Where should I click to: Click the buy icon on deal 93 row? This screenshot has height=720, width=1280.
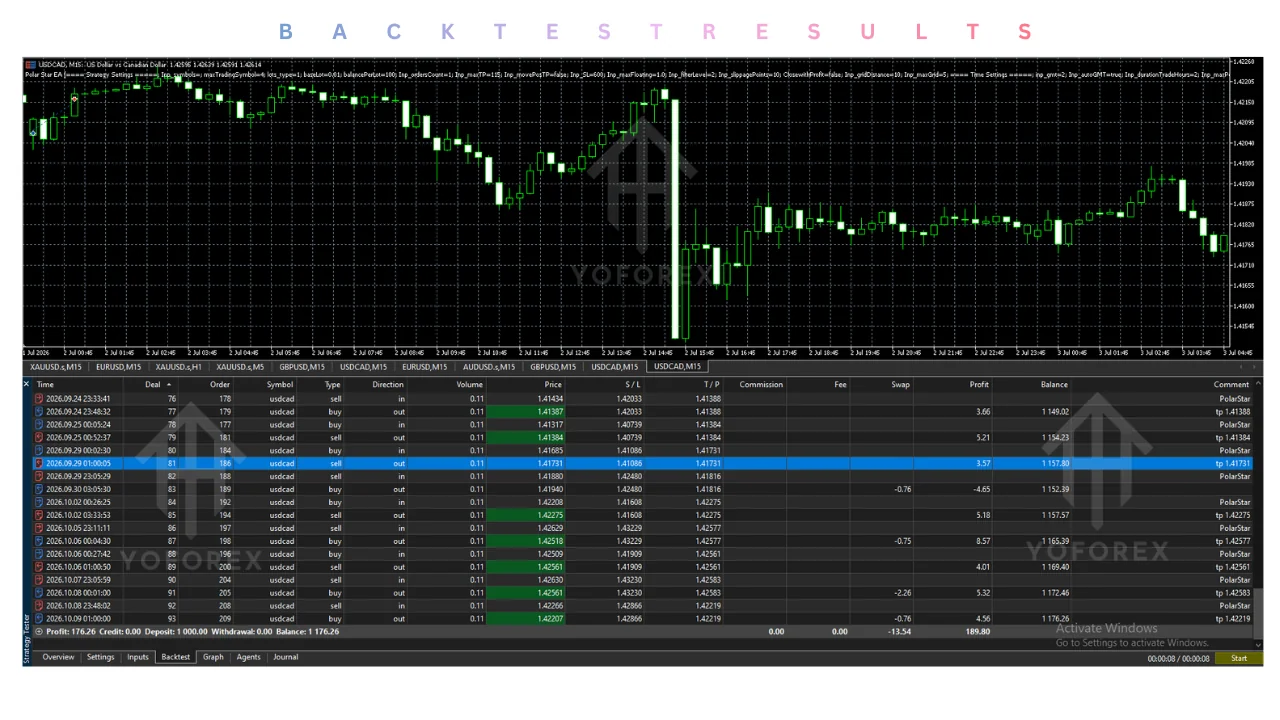pos(38,619)
